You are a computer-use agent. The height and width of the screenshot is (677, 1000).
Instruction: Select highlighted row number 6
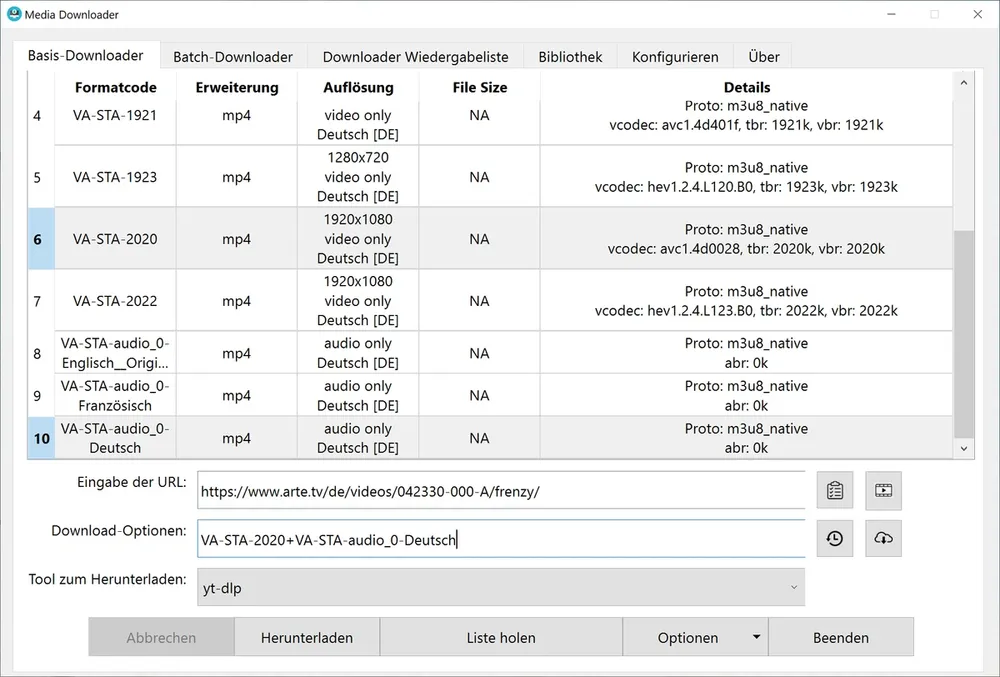pos(41,239)
